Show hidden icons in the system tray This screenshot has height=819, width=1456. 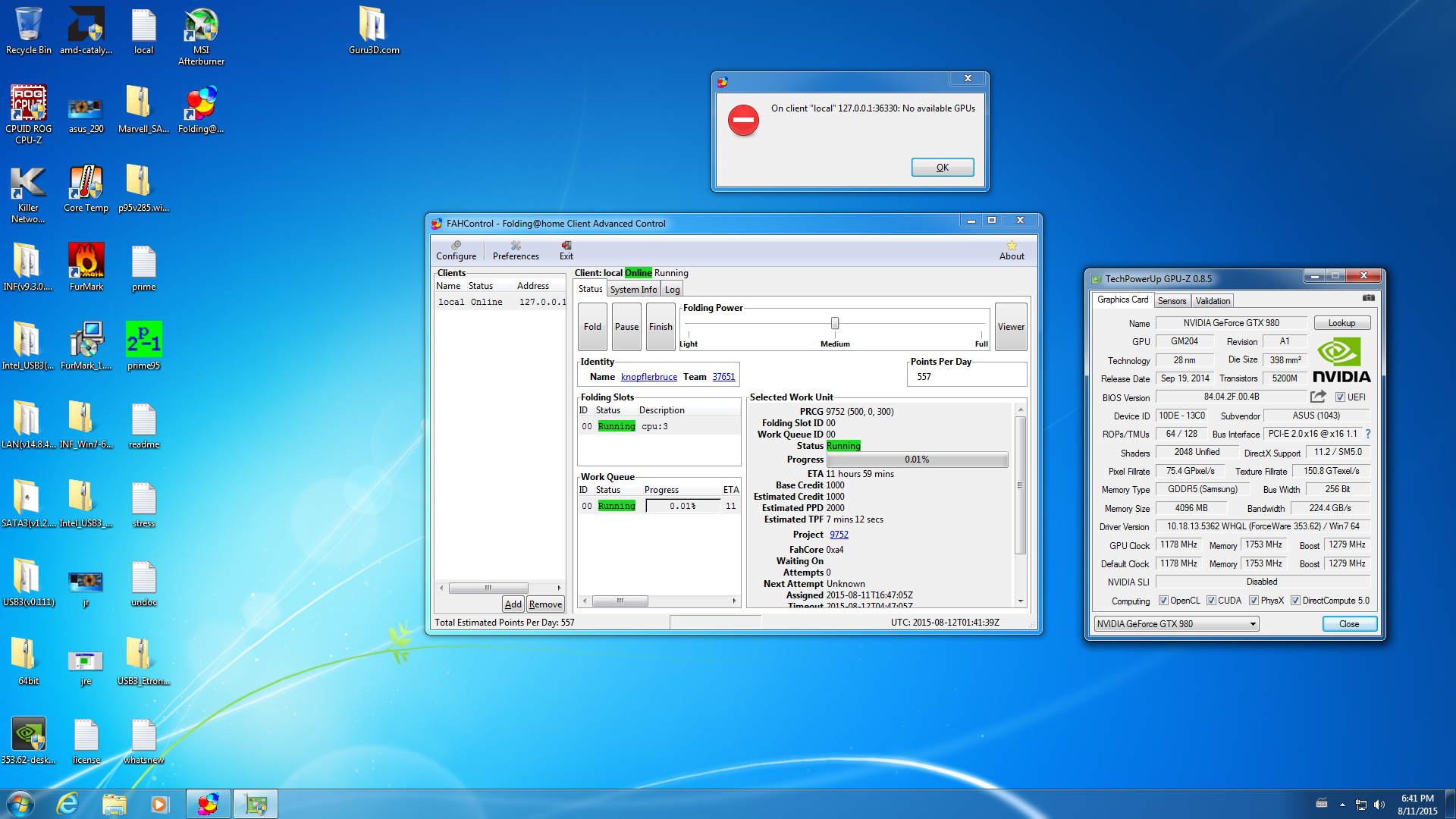pyautogui.click(x=1342, y=805)
